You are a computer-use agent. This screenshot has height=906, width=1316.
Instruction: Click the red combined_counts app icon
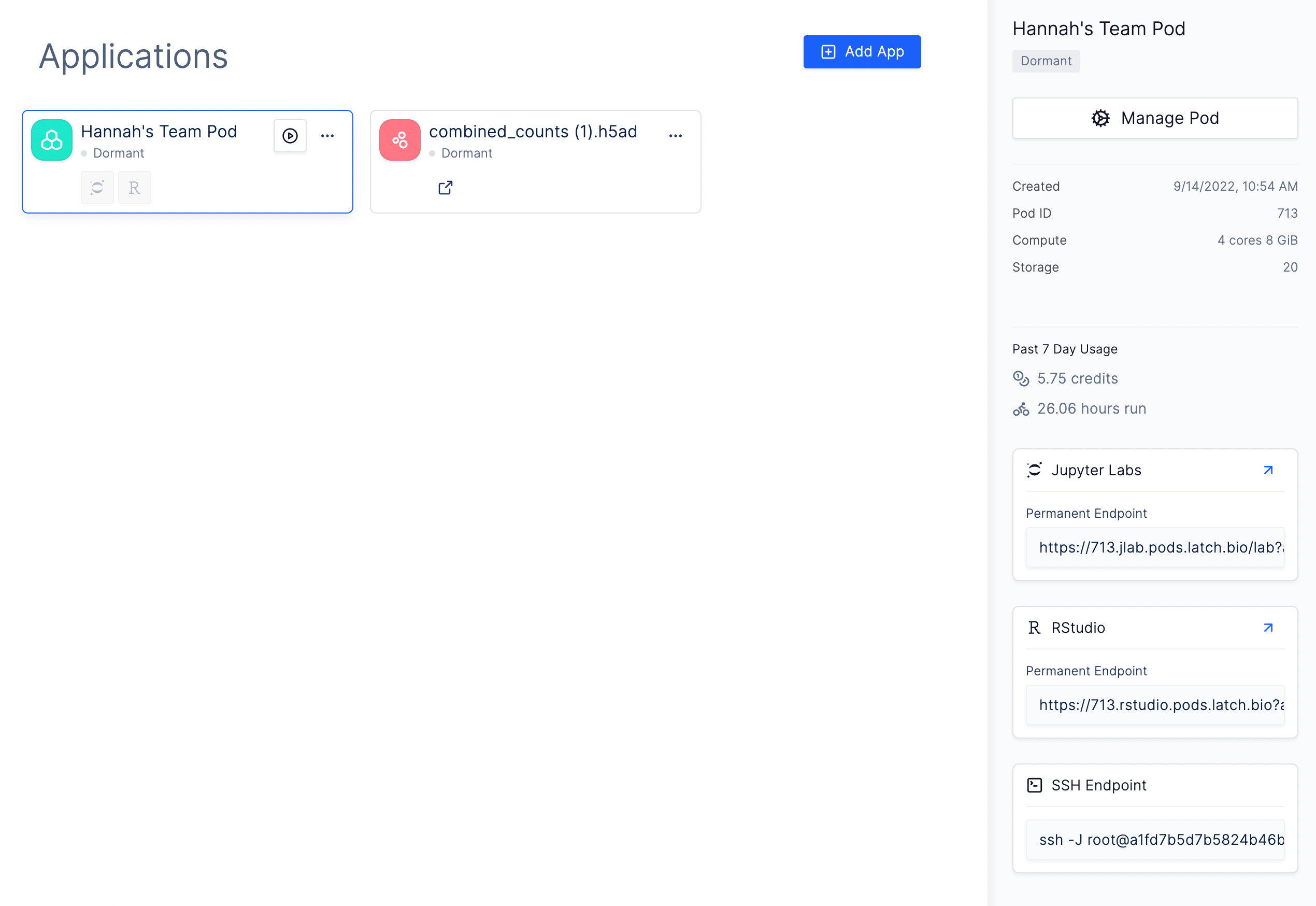coord(399,140)
